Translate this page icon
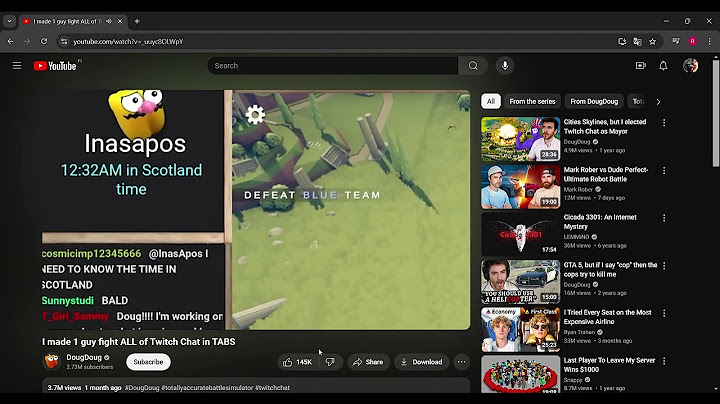The image size is (720, 404). (x=637, y=41)
